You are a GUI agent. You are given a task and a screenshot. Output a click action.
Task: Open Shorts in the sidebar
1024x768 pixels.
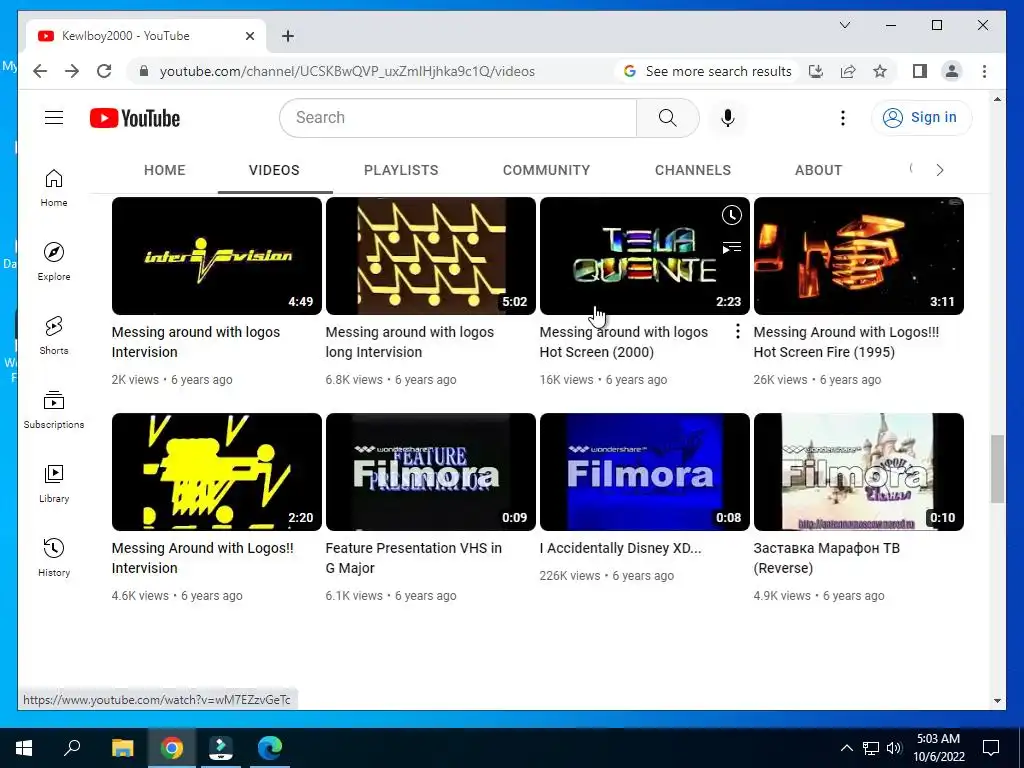tap(54, 336)
